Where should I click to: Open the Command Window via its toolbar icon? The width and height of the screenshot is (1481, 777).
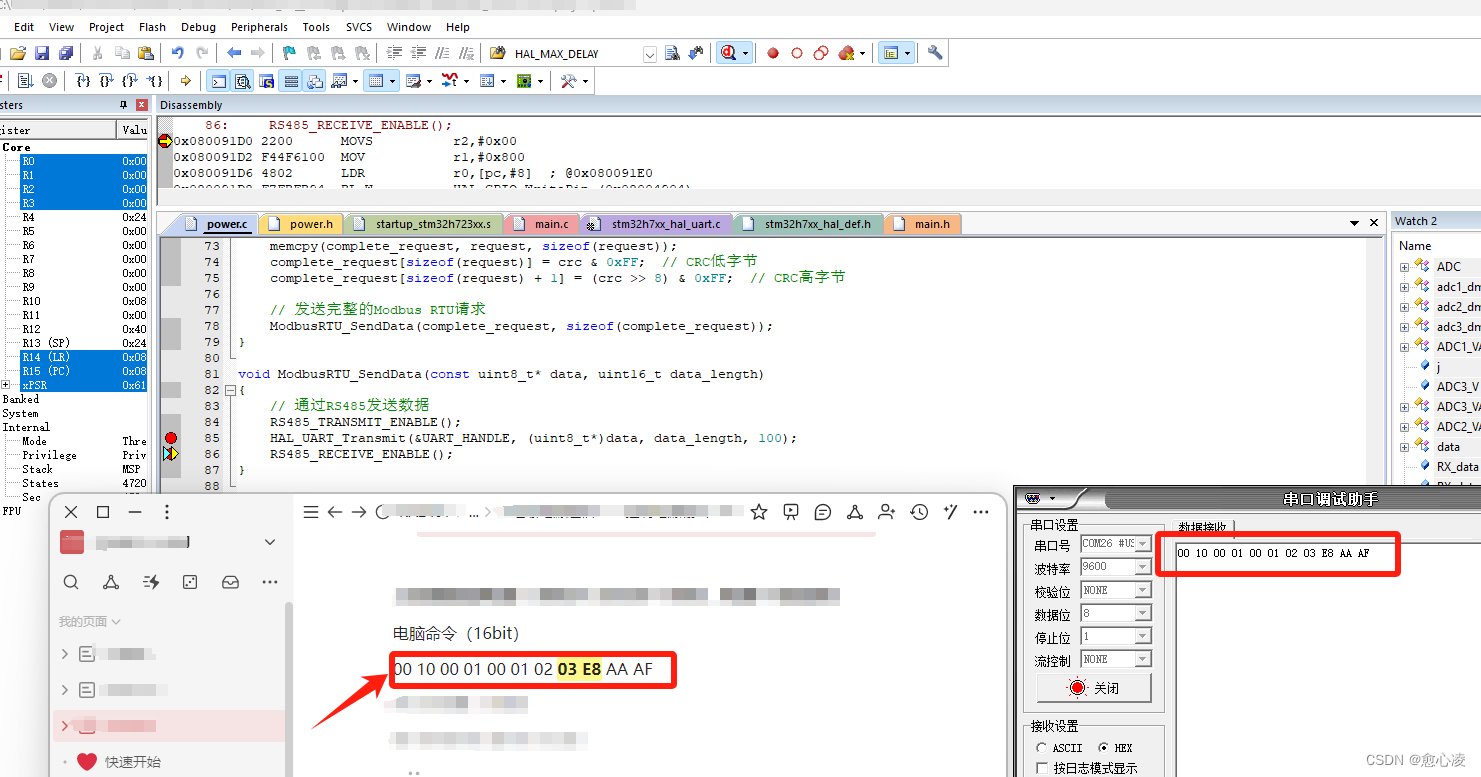217,80
